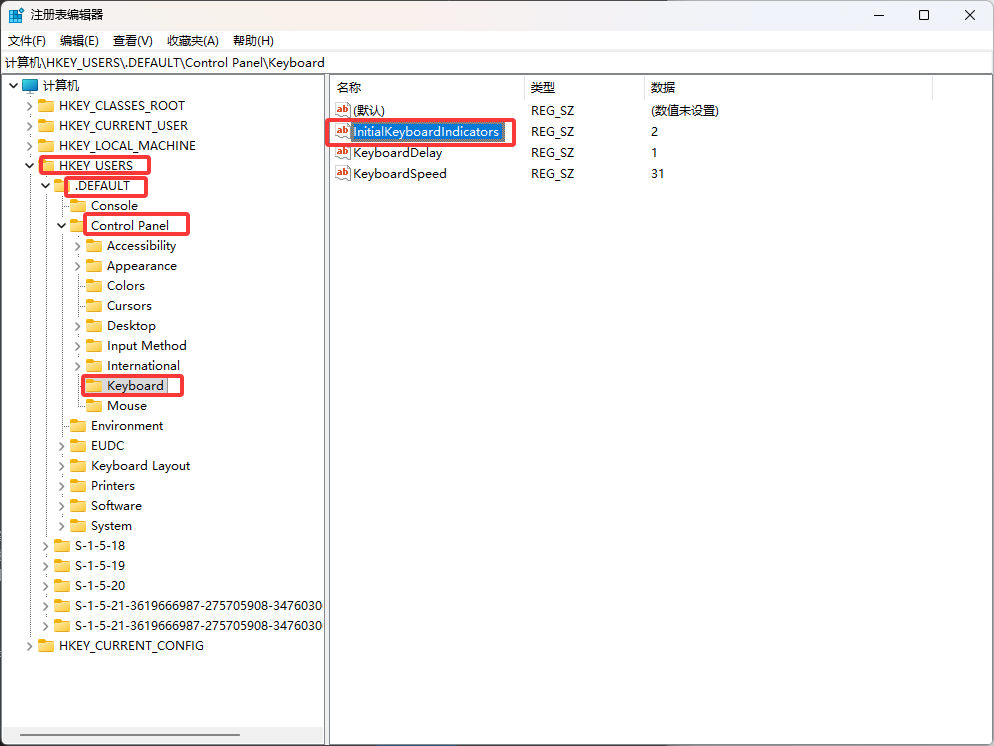Click the computer icon at tree root
The width and height of the screenshot is (994, 746).
pos(30,86)
